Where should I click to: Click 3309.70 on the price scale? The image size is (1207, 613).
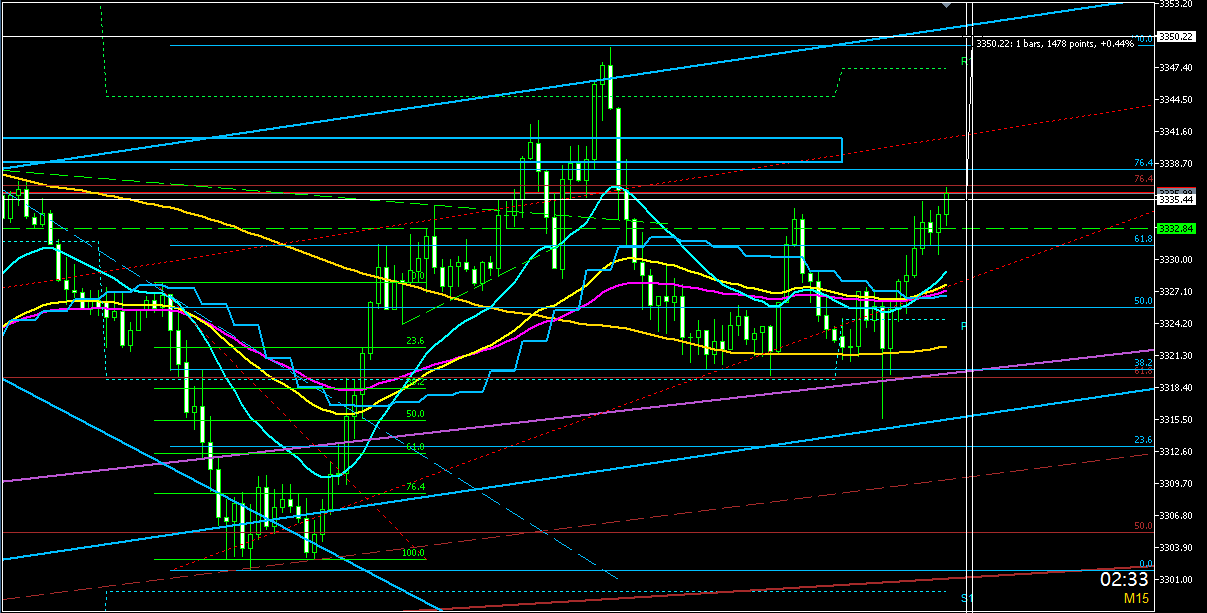click(1175, 484)
